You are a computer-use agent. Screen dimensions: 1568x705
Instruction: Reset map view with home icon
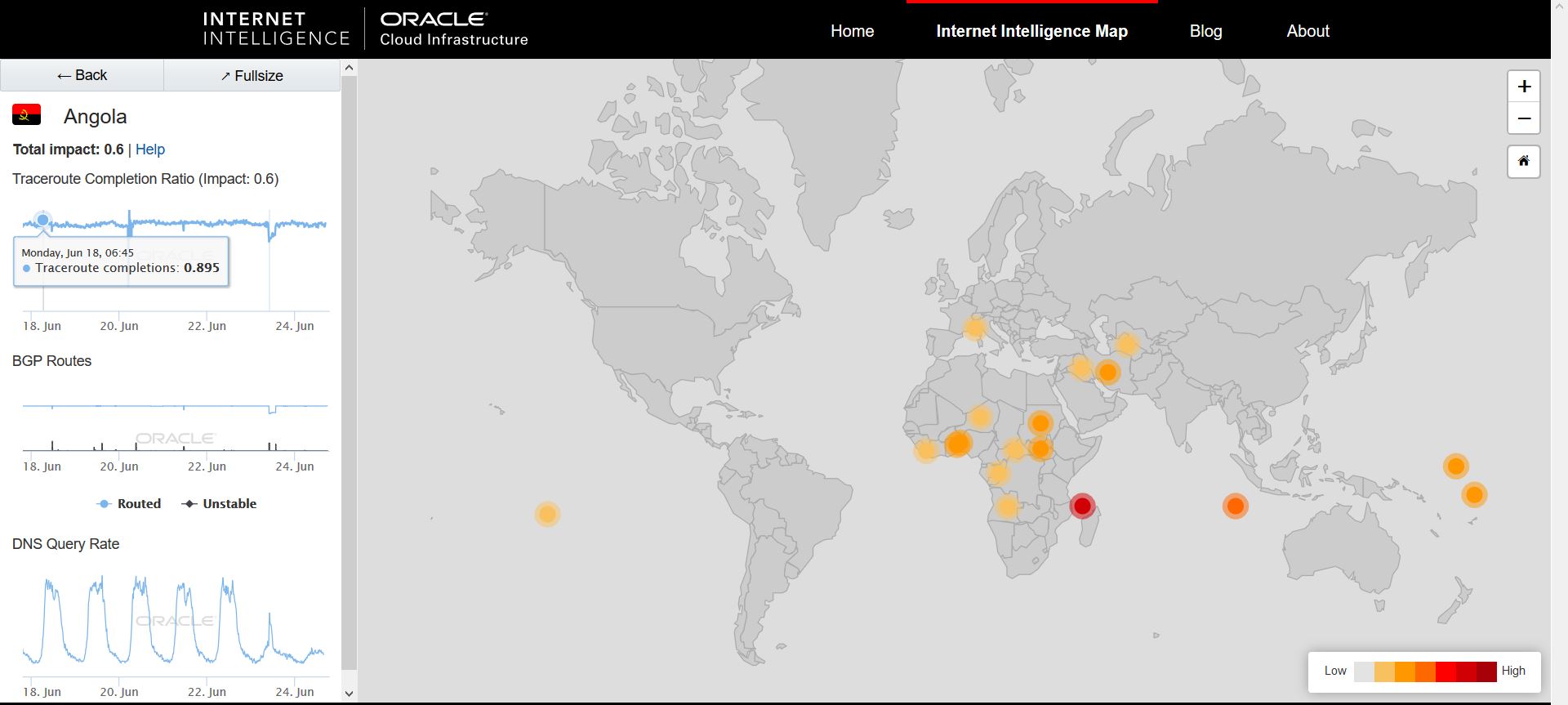(x=1523, y=161)
